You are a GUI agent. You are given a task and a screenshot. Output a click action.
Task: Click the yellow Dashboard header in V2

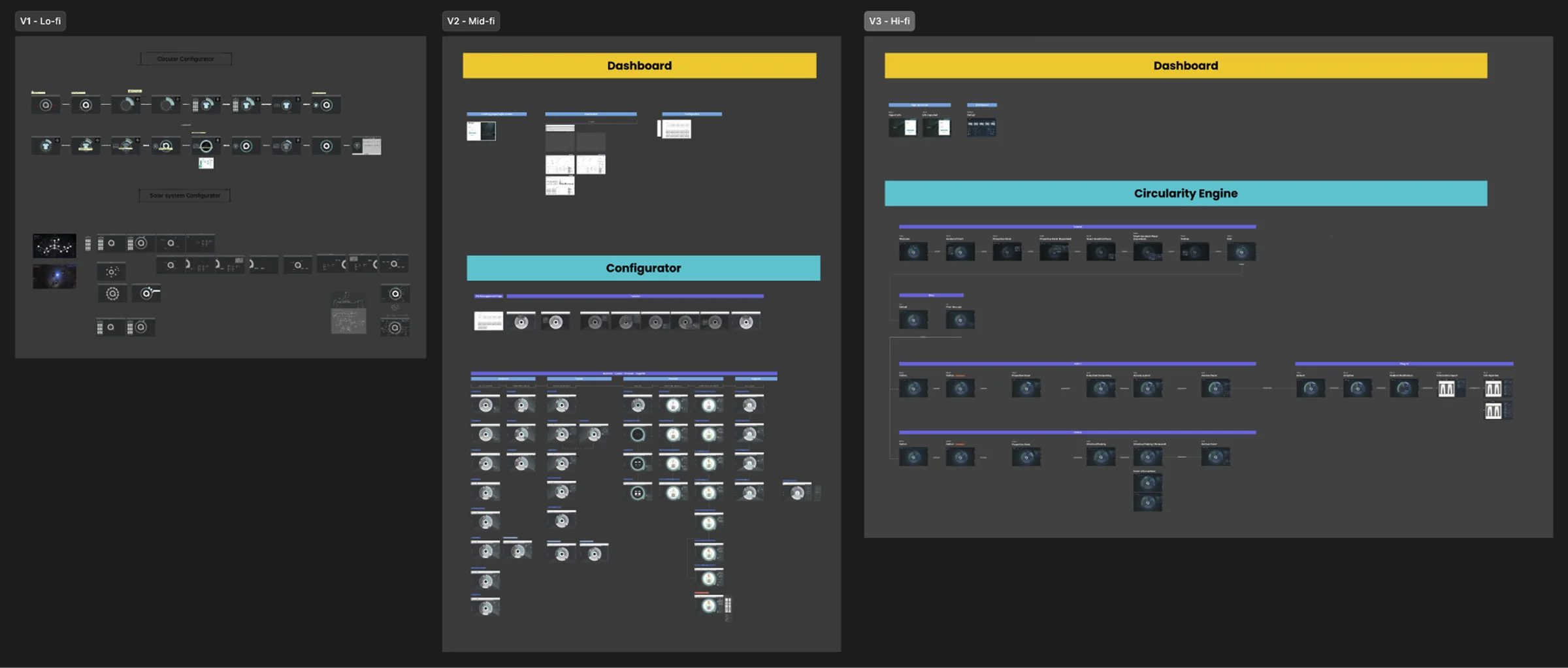coord(639,65)
